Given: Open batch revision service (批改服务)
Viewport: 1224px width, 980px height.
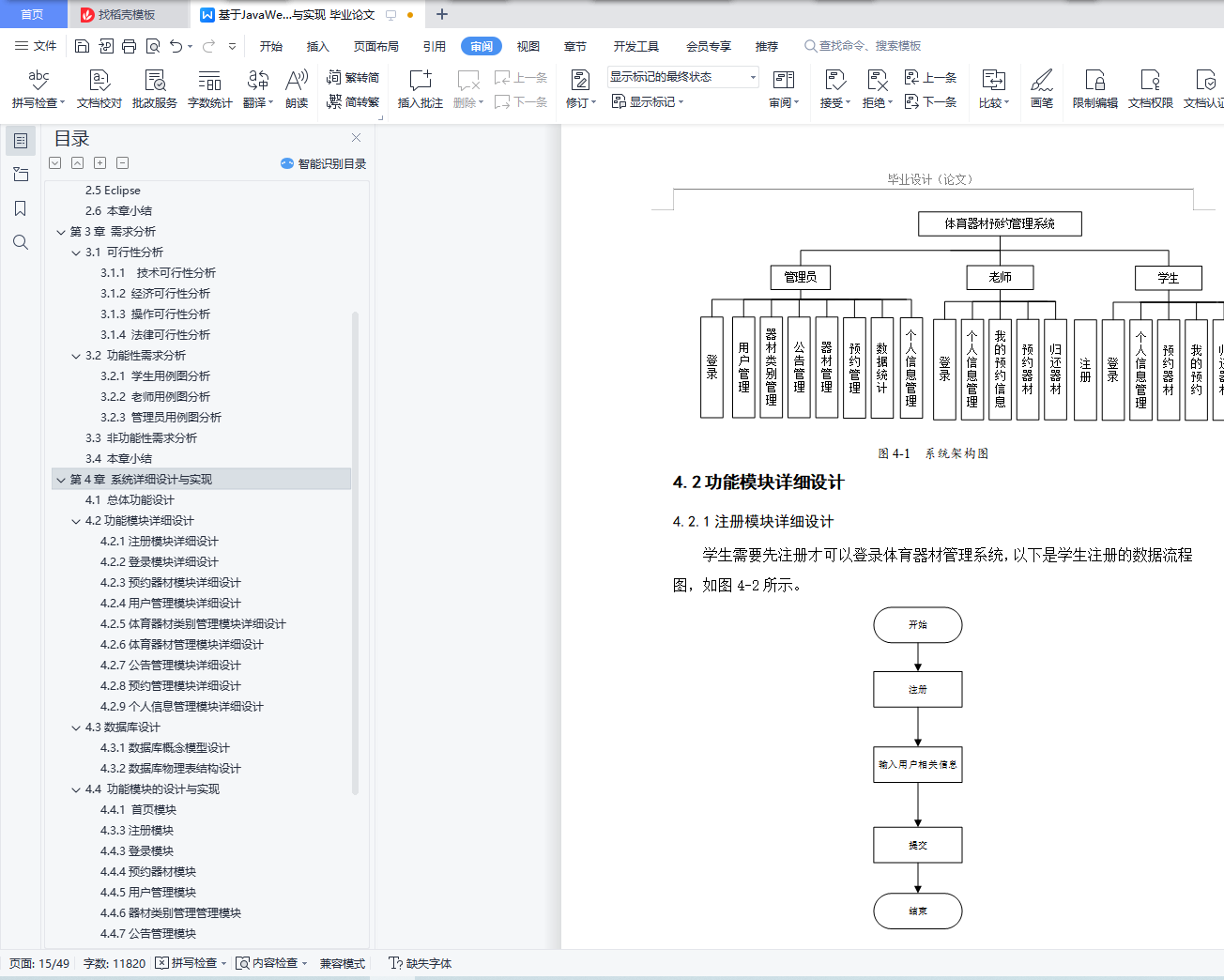Looking at the screenshot, I should [x=155, y=89].
